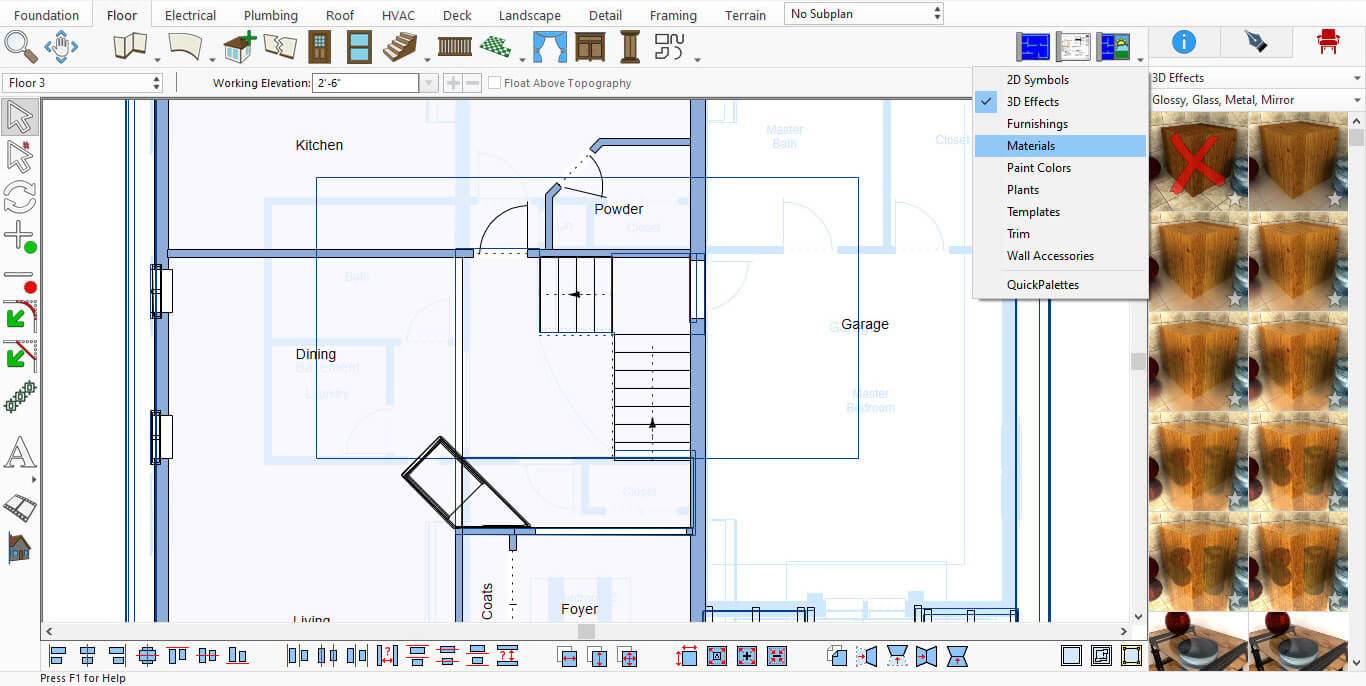Pick the door tool in toolbar

point(319,46)
